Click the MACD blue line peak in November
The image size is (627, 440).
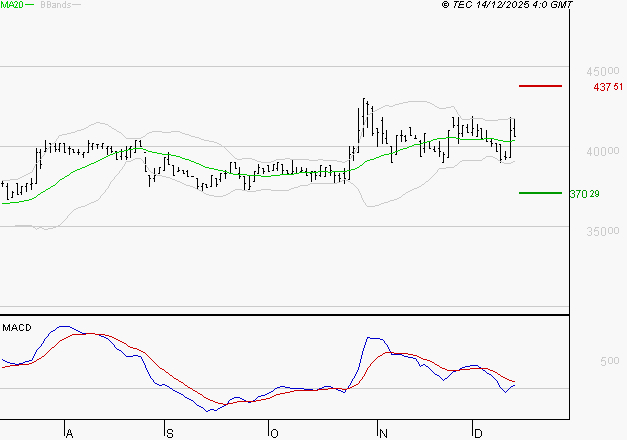point(372,338)
